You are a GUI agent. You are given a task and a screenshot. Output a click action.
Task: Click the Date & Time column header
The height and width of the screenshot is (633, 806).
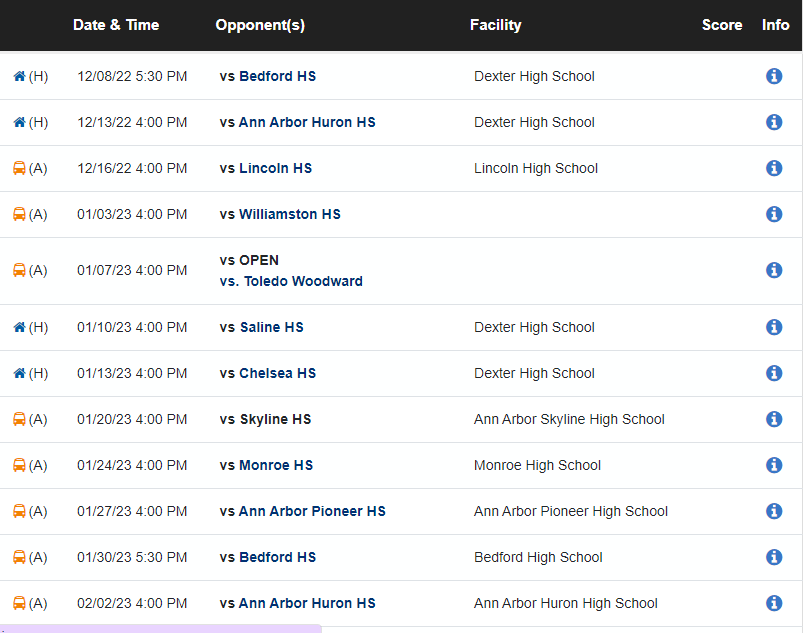pos(116,25)
